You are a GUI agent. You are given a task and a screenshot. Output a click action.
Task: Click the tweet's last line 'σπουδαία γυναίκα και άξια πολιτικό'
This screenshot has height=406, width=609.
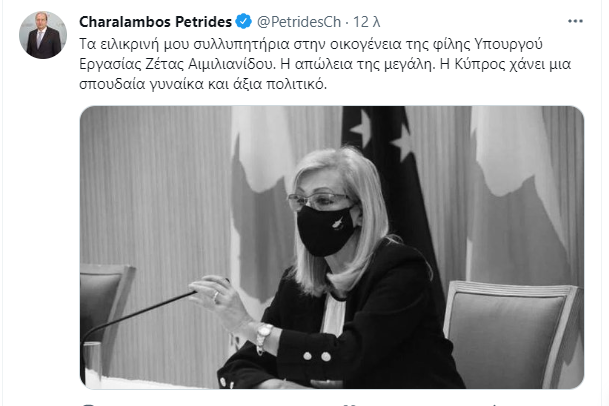(203, 84)
